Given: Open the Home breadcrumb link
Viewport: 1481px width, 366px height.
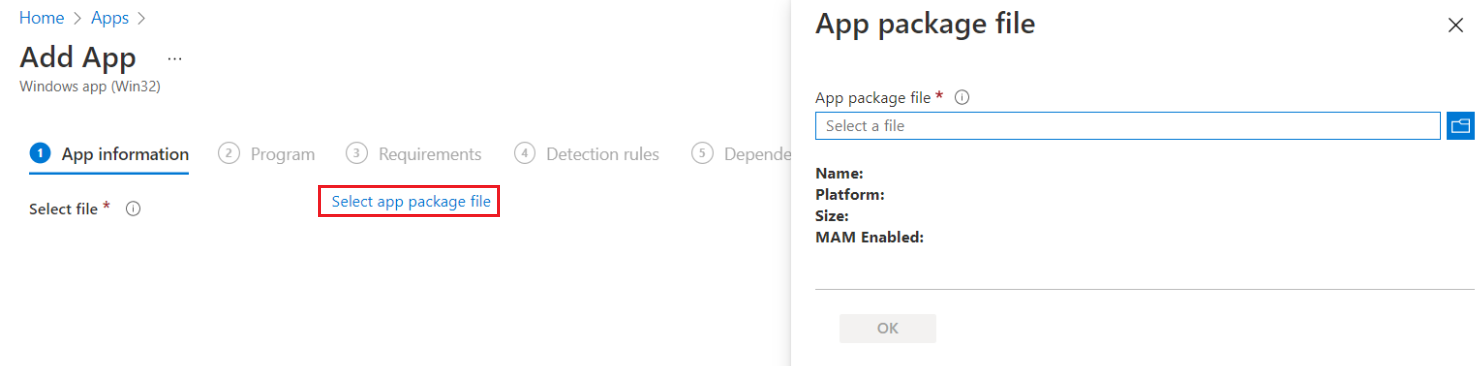Looking at the screenshot, I should 41,18.
